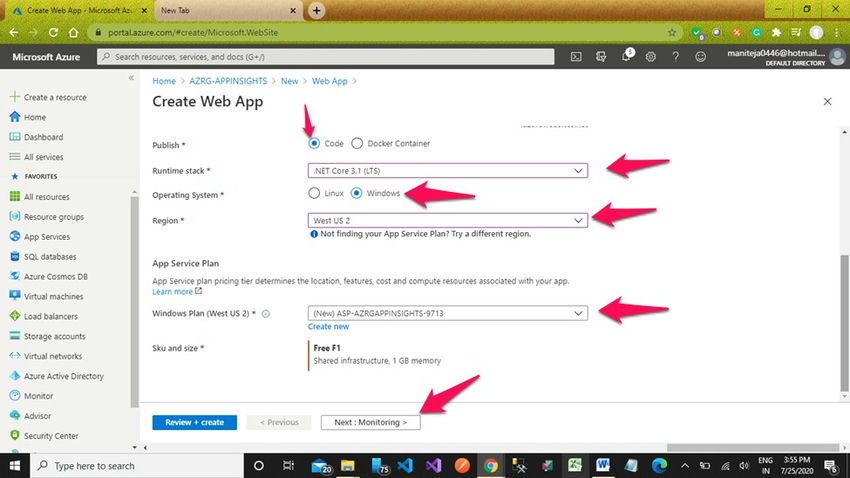Open Windows Start menu
The image size is (850, 478).
click(x=15, y=466)
